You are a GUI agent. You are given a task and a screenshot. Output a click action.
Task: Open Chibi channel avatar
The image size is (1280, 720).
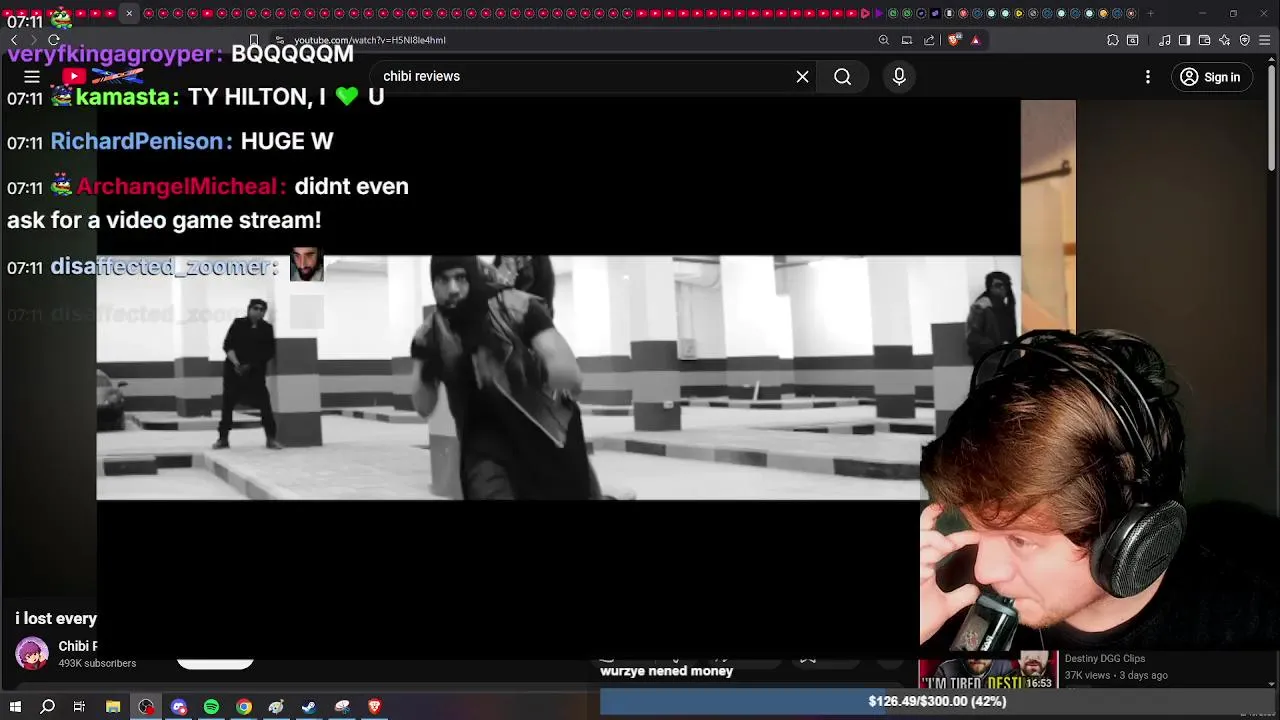32,654
